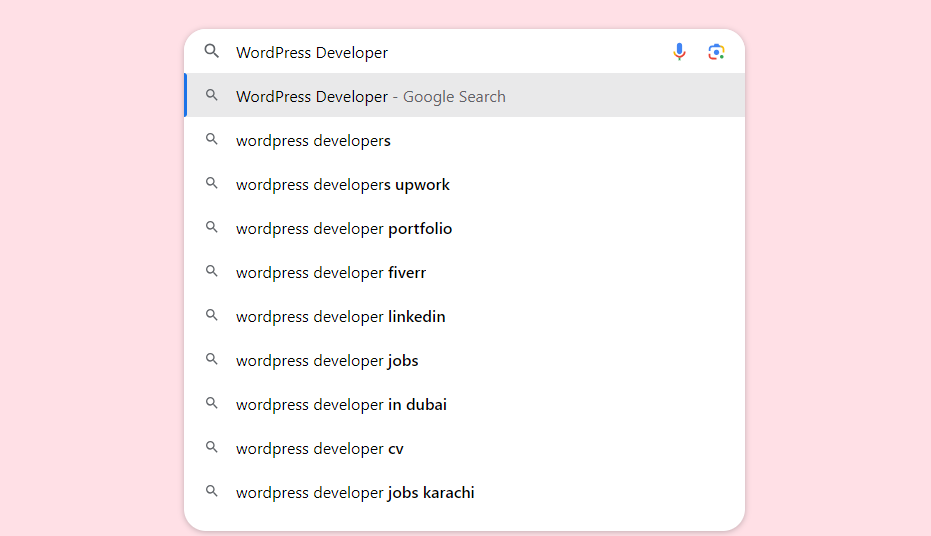This screenshot has width=931, height=536.
Task: Select 'WordPress Developer - Google Search' suggestion
Action: (464, 96)
